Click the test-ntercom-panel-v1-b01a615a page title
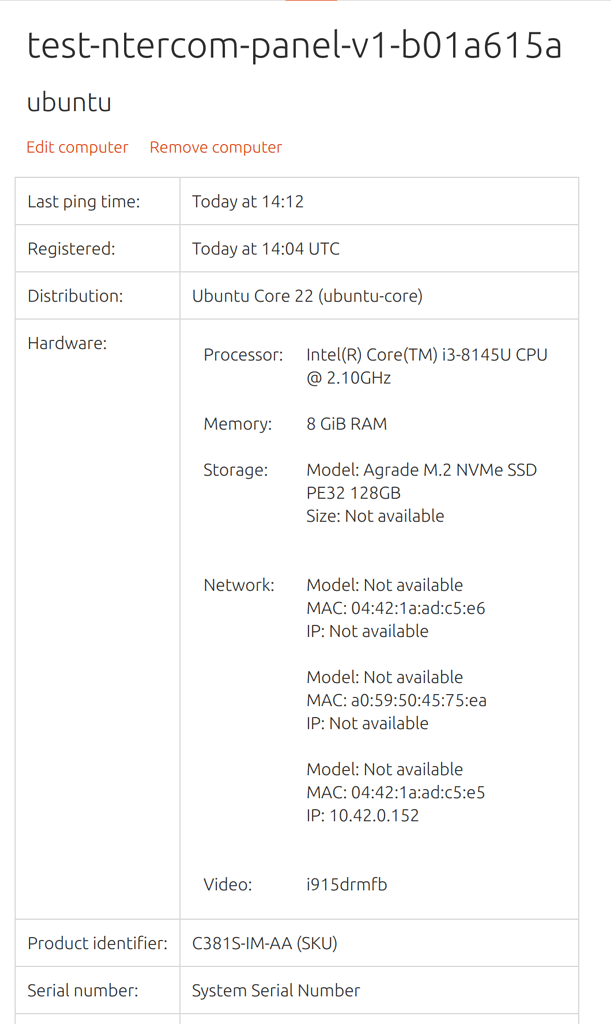This screenshot has height=1024, width=611. [294, 45]
